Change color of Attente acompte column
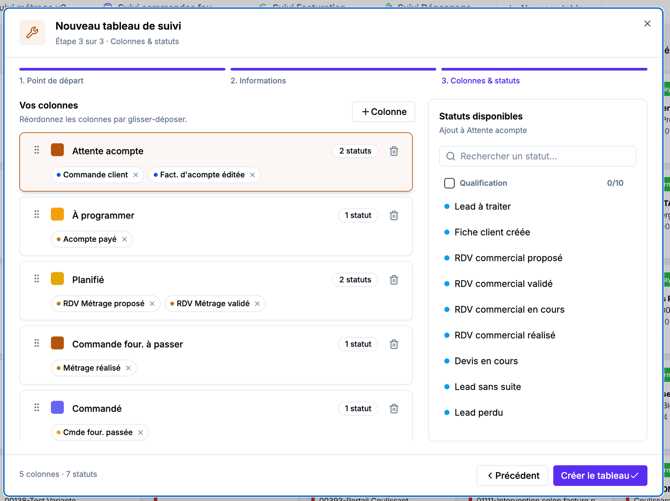 [x=57, y=150]
